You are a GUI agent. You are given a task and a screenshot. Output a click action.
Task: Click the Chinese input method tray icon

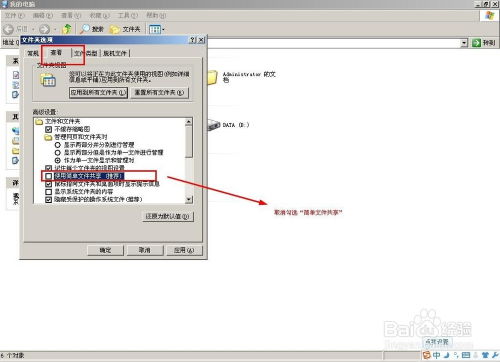437,355
